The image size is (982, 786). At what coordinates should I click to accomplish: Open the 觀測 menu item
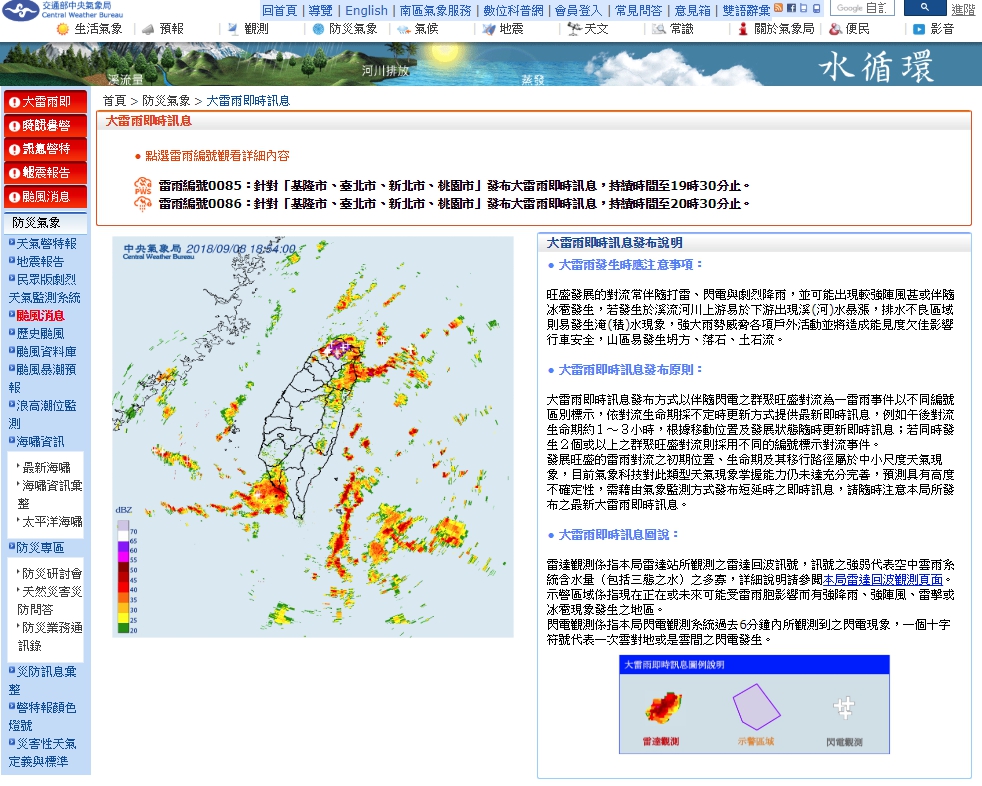255,29
